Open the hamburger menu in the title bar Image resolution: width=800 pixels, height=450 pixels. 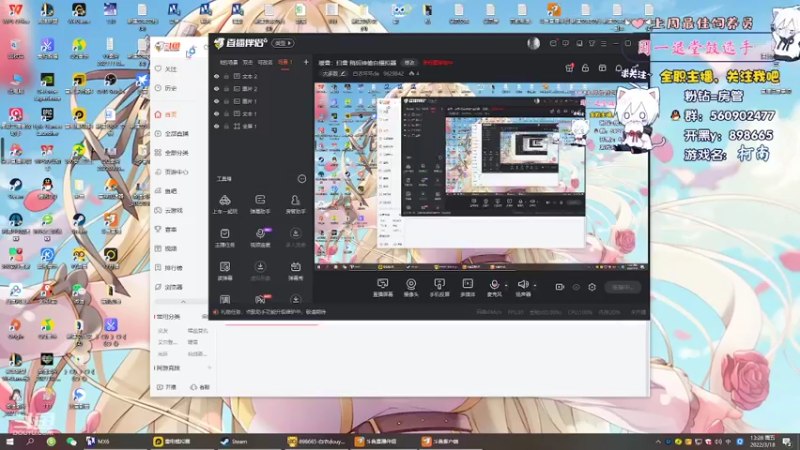coord(604,43)
